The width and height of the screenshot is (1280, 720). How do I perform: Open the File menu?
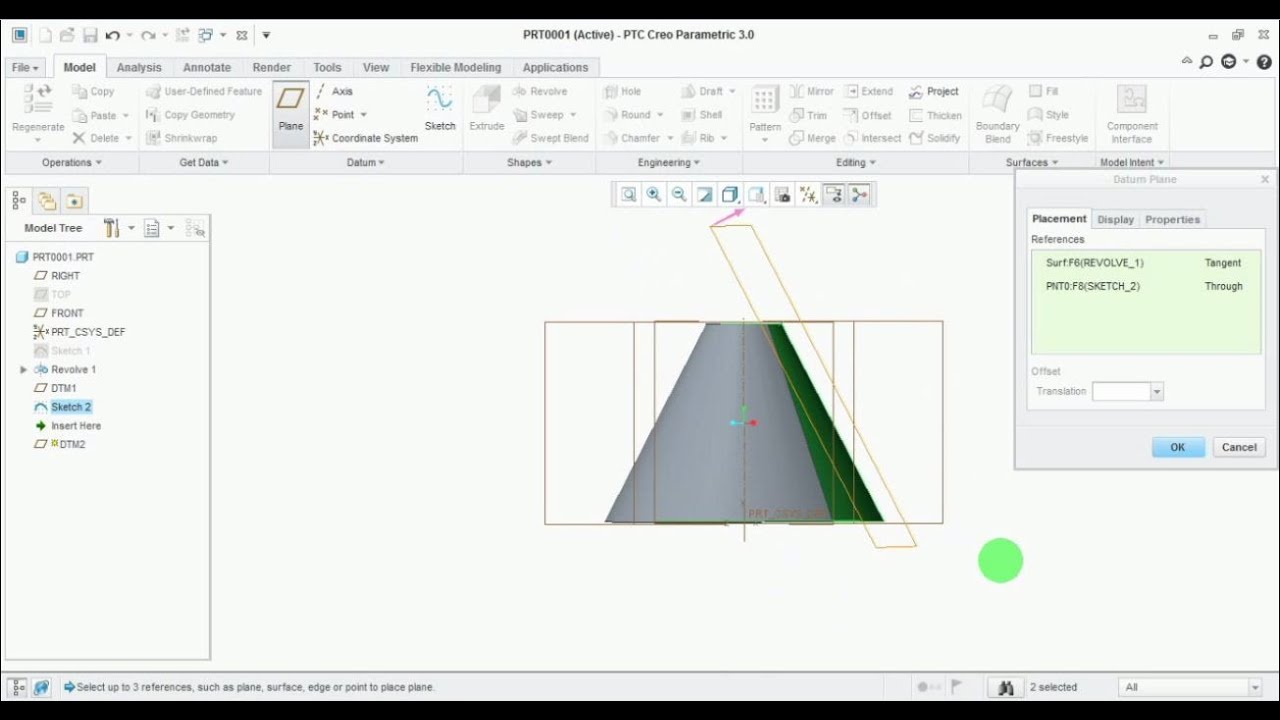point(25,68)
